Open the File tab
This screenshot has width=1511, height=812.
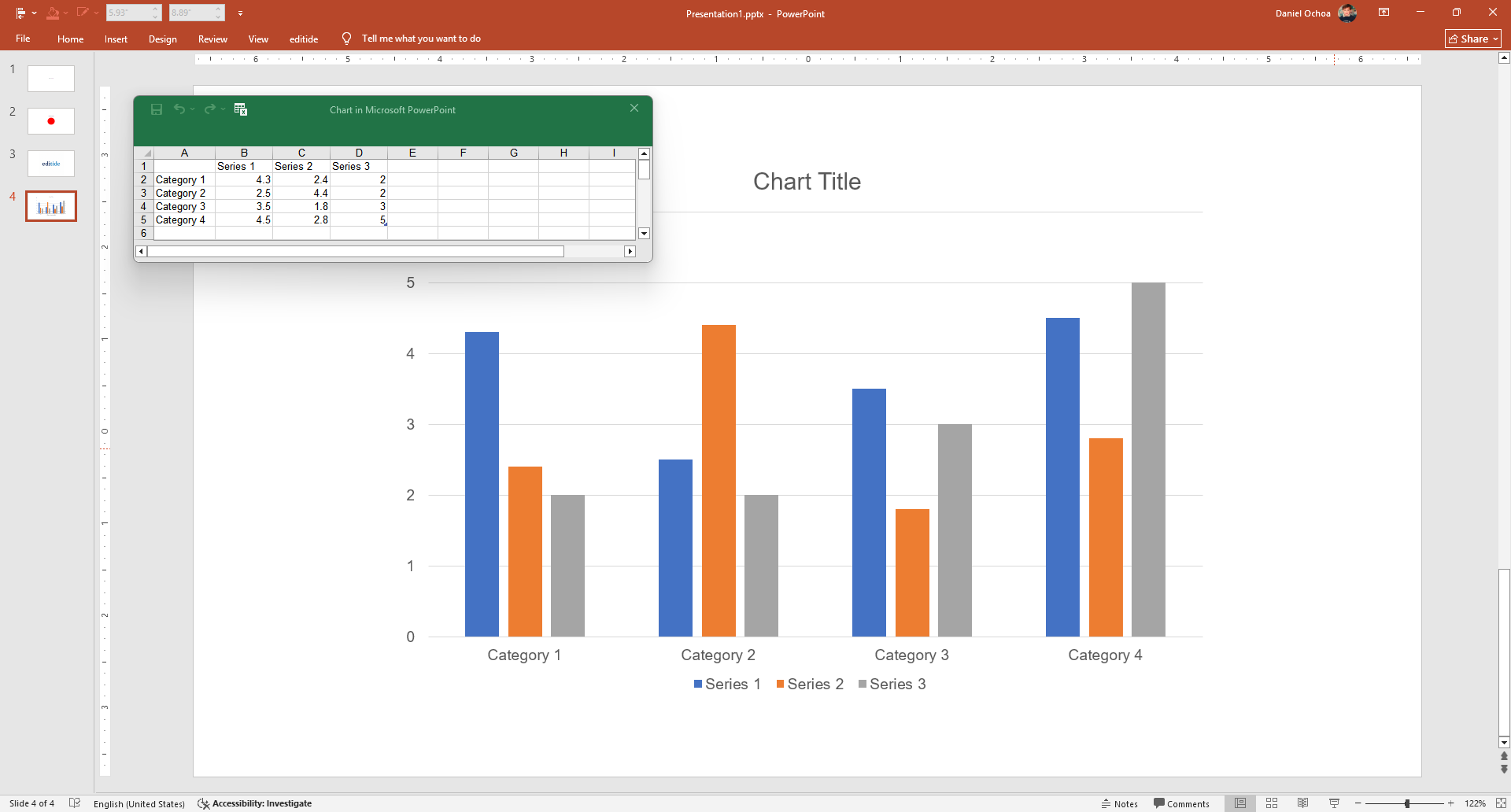pos(23,39)
